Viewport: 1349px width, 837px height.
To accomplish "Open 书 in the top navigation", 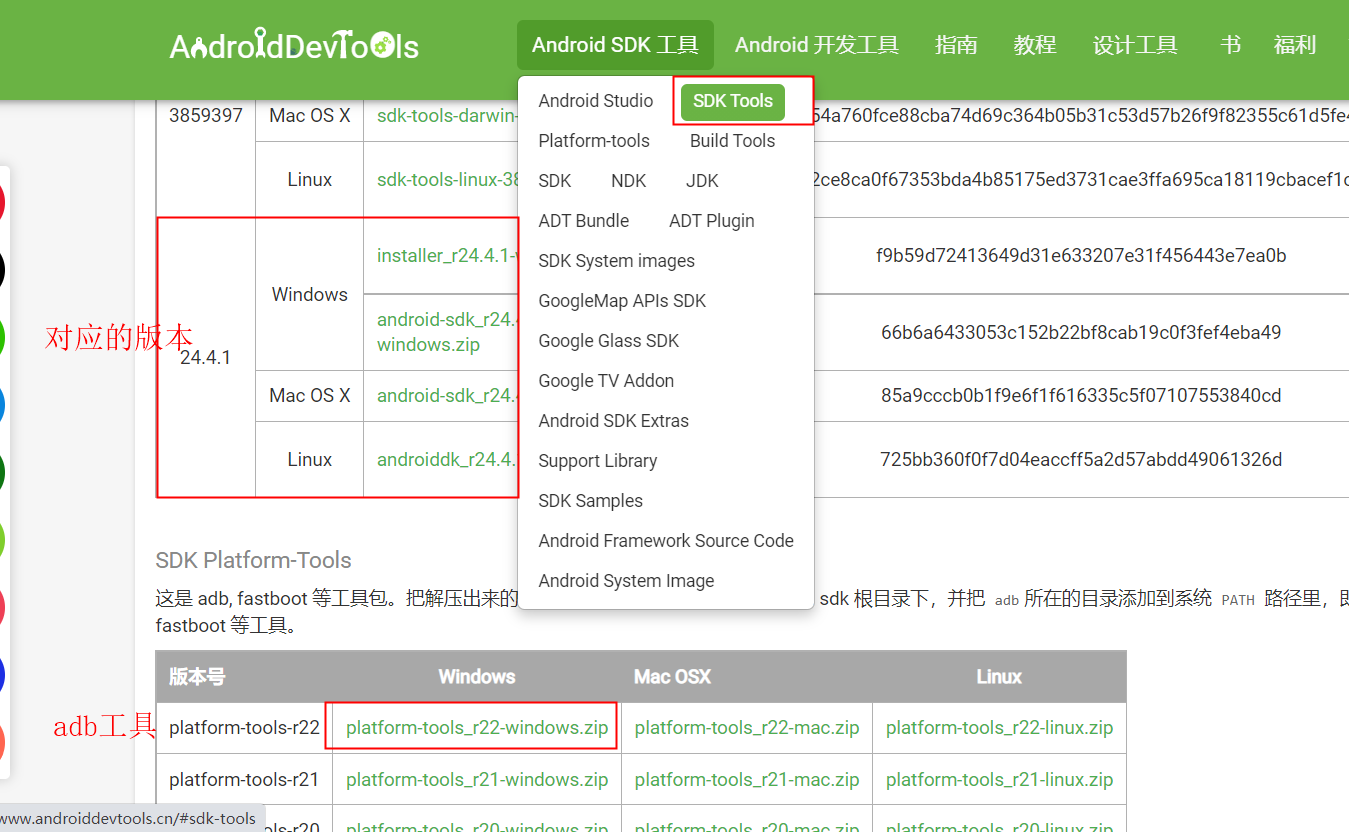I will pos(1230,45).
